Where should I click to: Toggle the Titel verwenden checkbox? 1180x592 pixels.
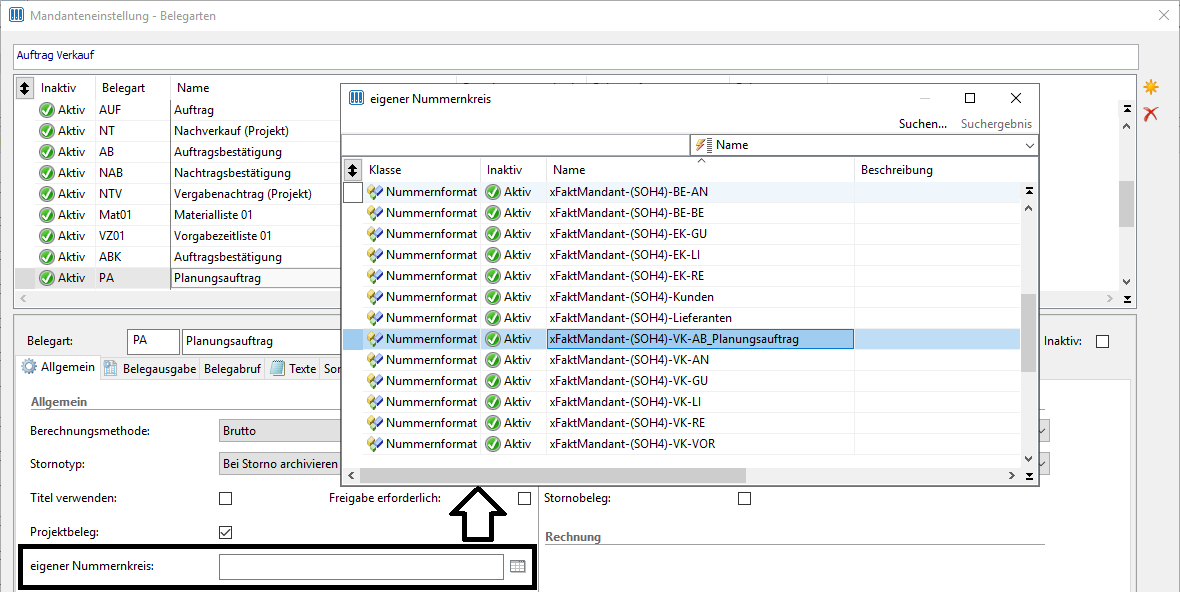(x=225, y=499)
